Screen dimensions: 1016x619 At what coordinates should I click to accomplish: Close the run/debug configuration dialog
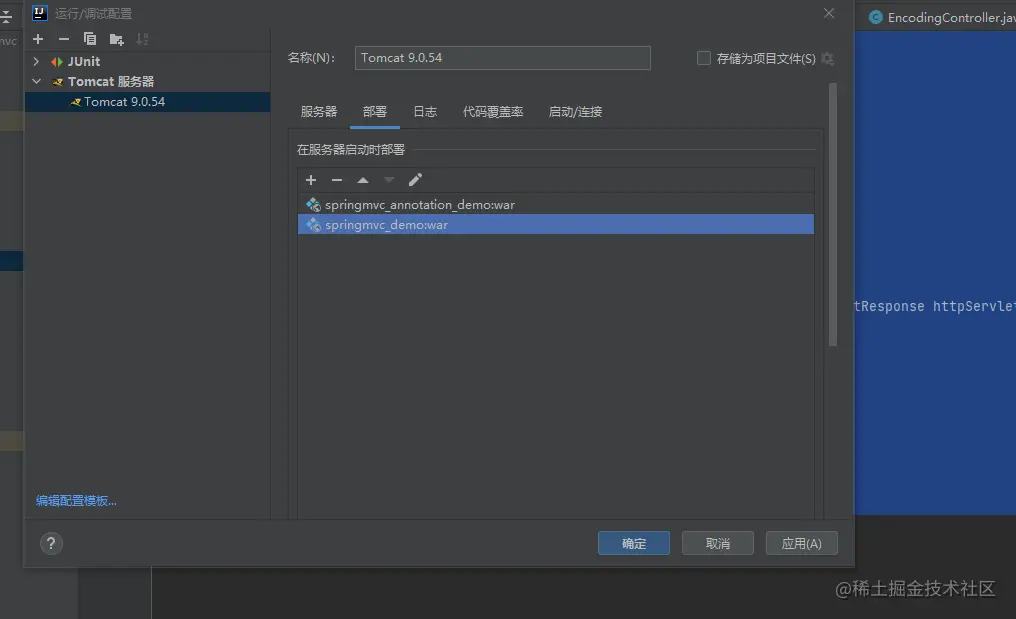(x=829, y=13)
